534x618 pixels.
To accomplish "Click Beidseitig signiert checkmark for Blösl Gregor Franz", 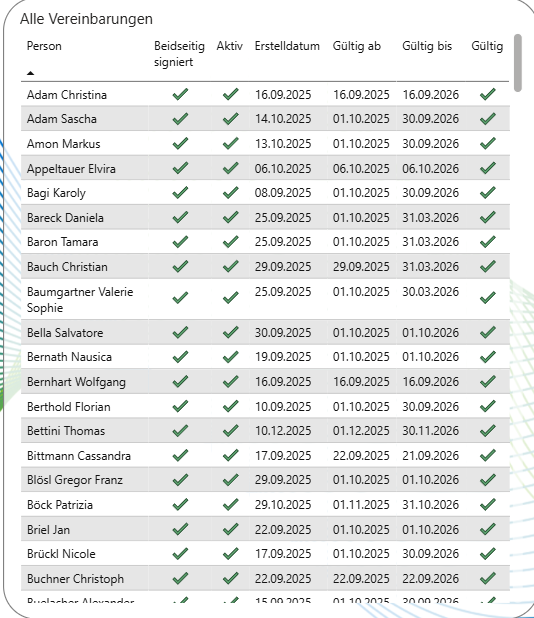I will click(180, 480).
